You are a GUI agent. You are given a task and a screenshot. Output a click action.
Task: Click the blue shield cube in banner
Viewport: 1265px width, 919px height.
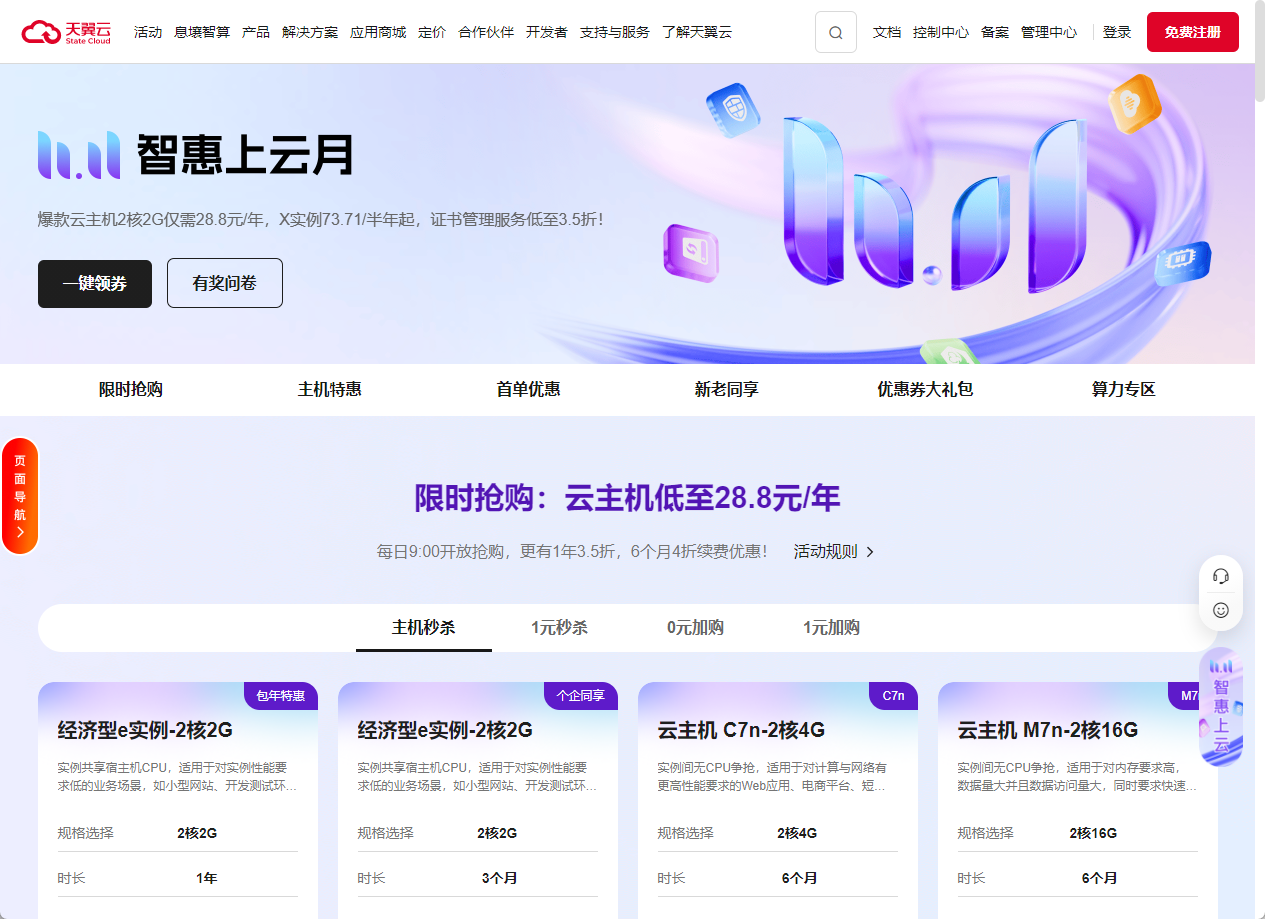pos(733,108)
